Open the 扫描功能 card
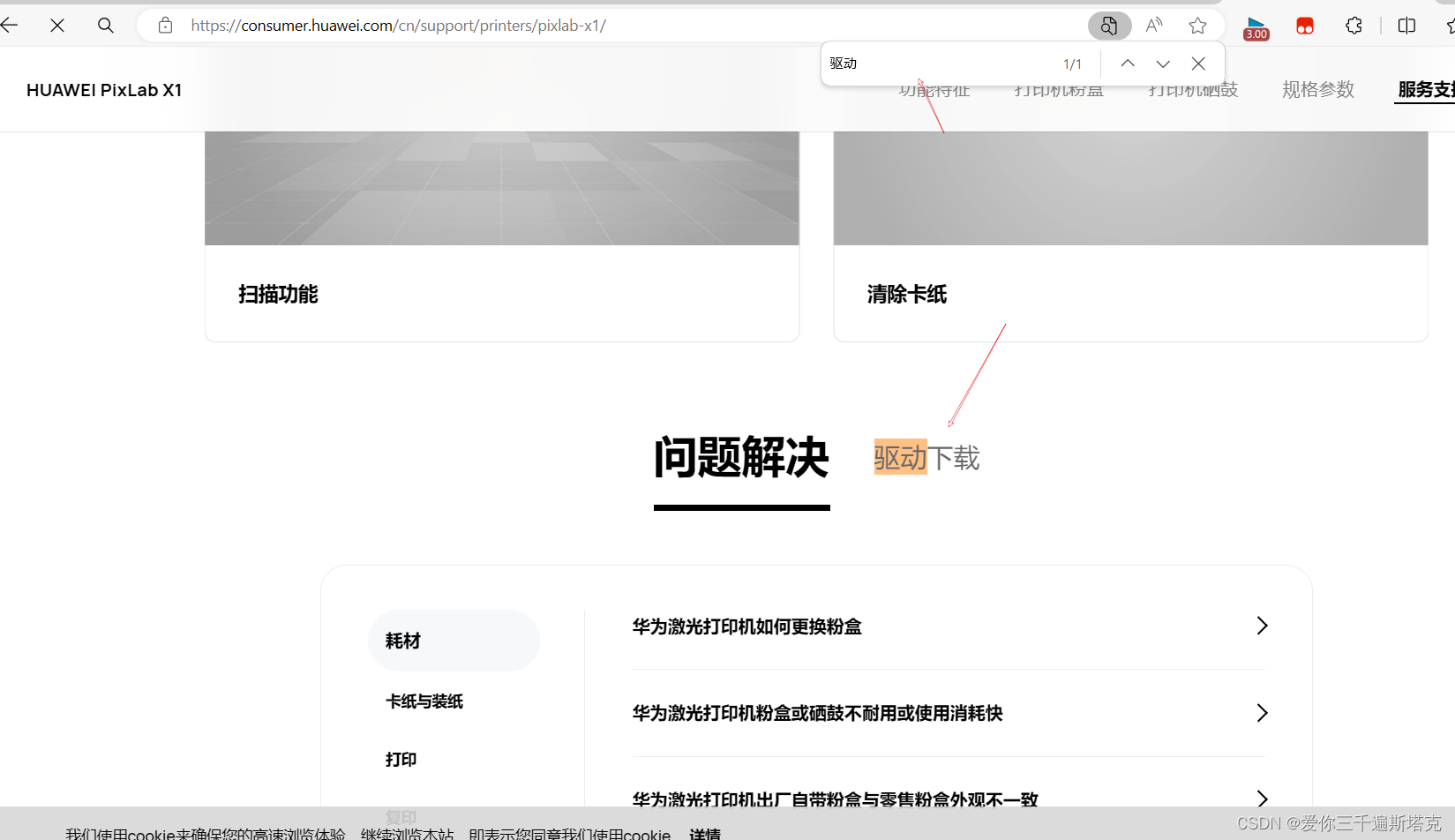Image resolution: width=1455 pixels, height=840 pixels. coord(502,236)
